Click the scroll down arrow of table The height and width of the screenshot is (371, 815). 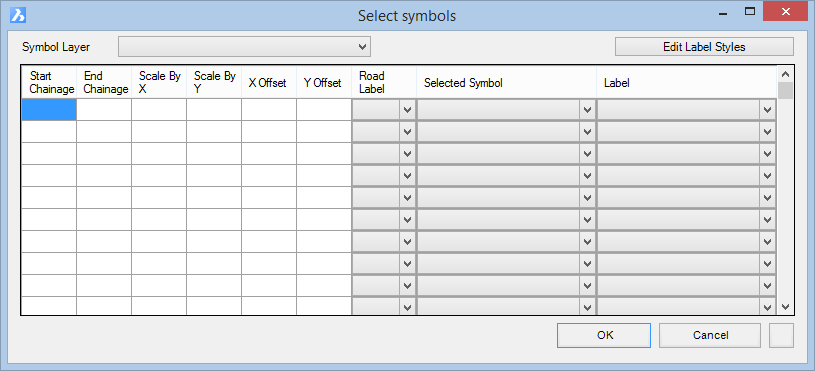point(785,307)
